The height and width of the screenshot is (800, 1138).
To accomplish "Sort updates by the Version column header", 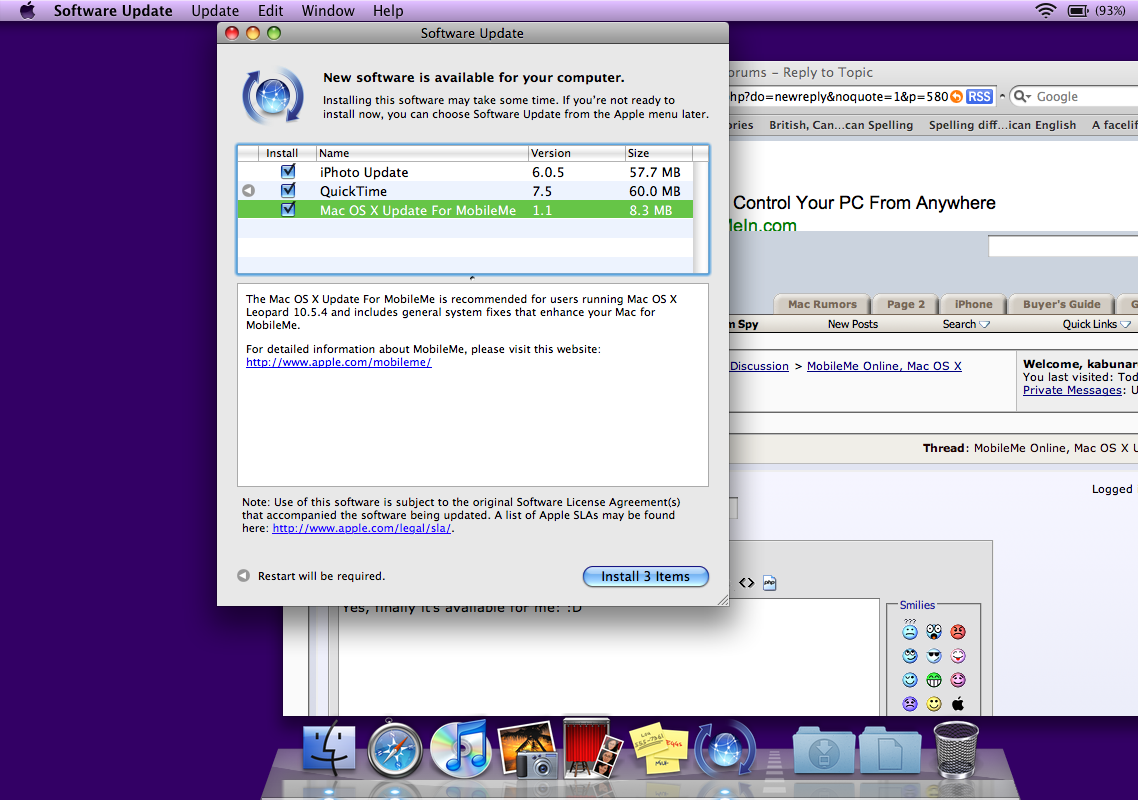I will pos(576,153).
